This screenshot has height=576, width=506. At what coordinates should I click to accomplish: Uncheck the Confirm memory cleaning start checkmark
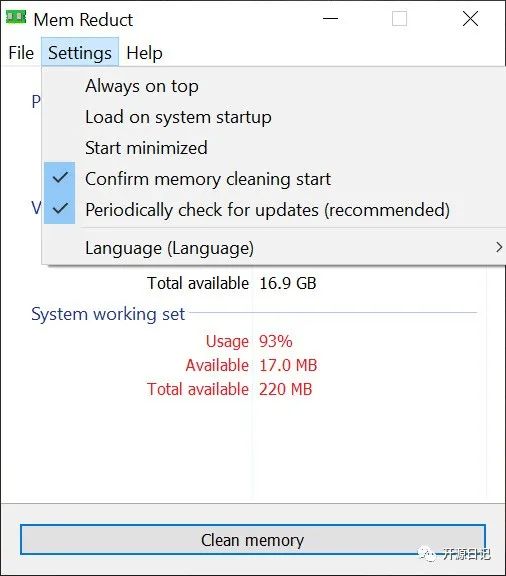(x=60, y=178)
